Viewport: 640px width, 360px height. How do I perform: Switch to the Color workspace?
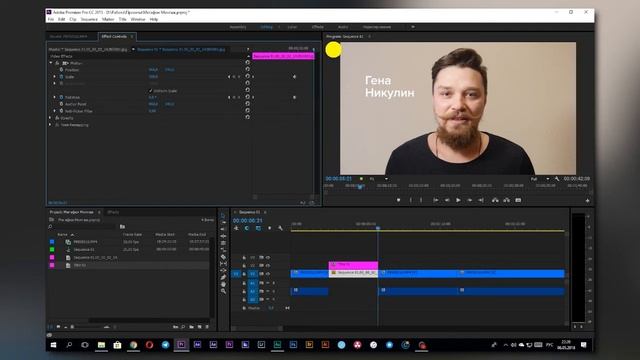click(x=292, y=27)
